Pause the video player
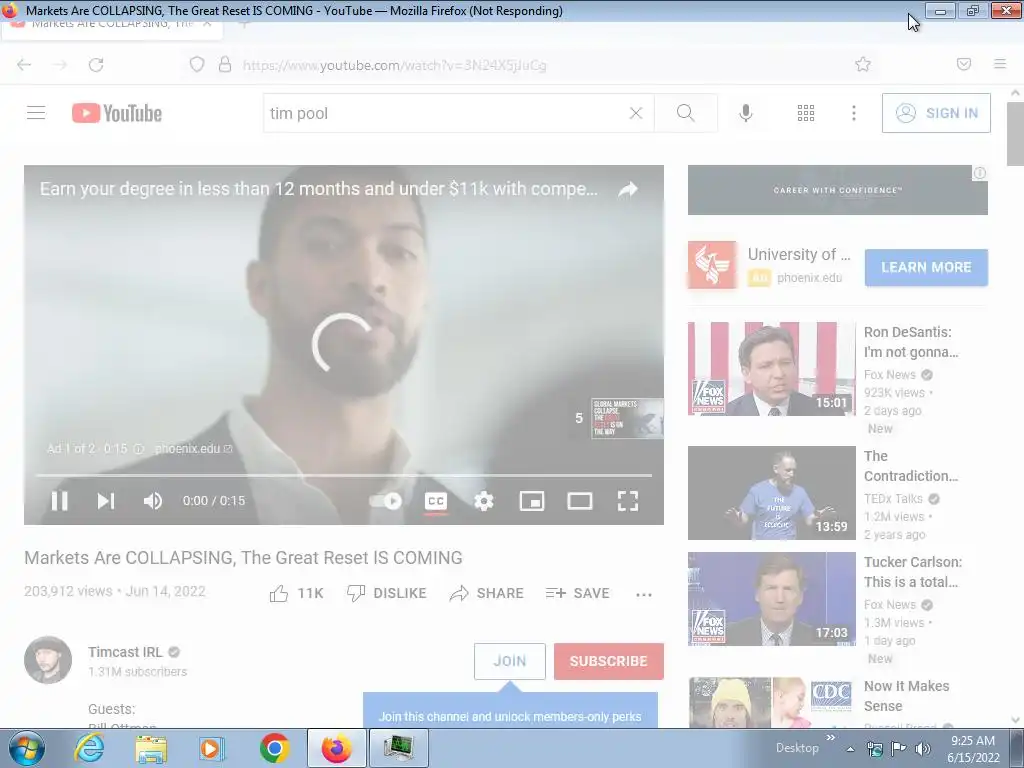 point(59,501)
